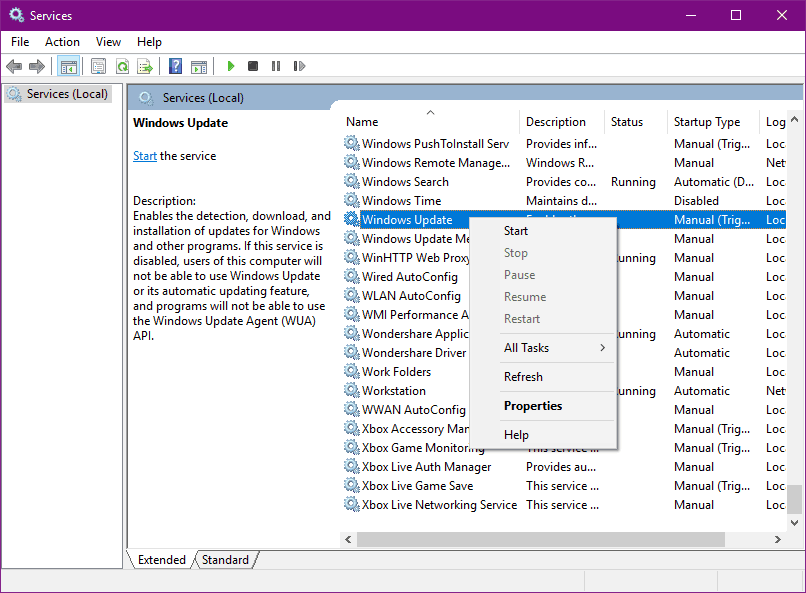This screenshot has height=593, width=806.
Task: Sort services by the Startup Type column header
Action: coord(707,122)
